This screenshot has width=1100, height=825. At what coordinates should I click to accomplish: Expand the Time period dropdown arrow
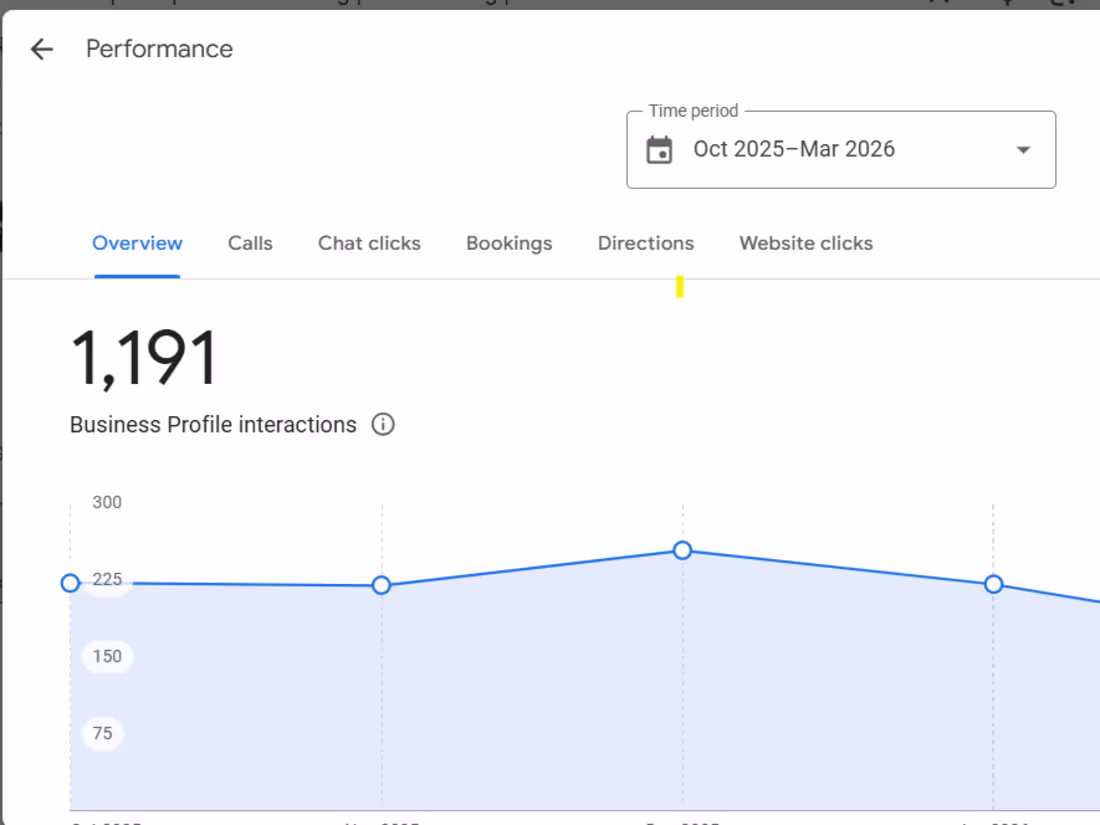coord(1023,150)
